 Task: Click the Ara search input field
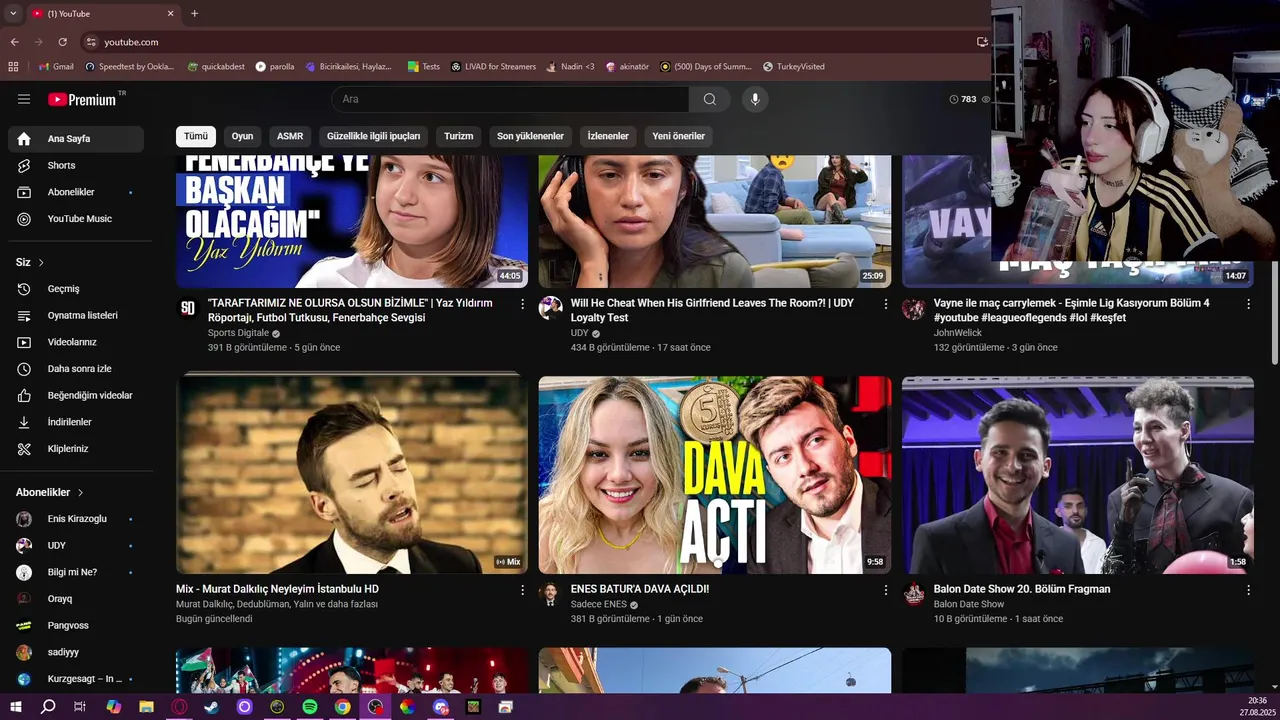[510, 99]
